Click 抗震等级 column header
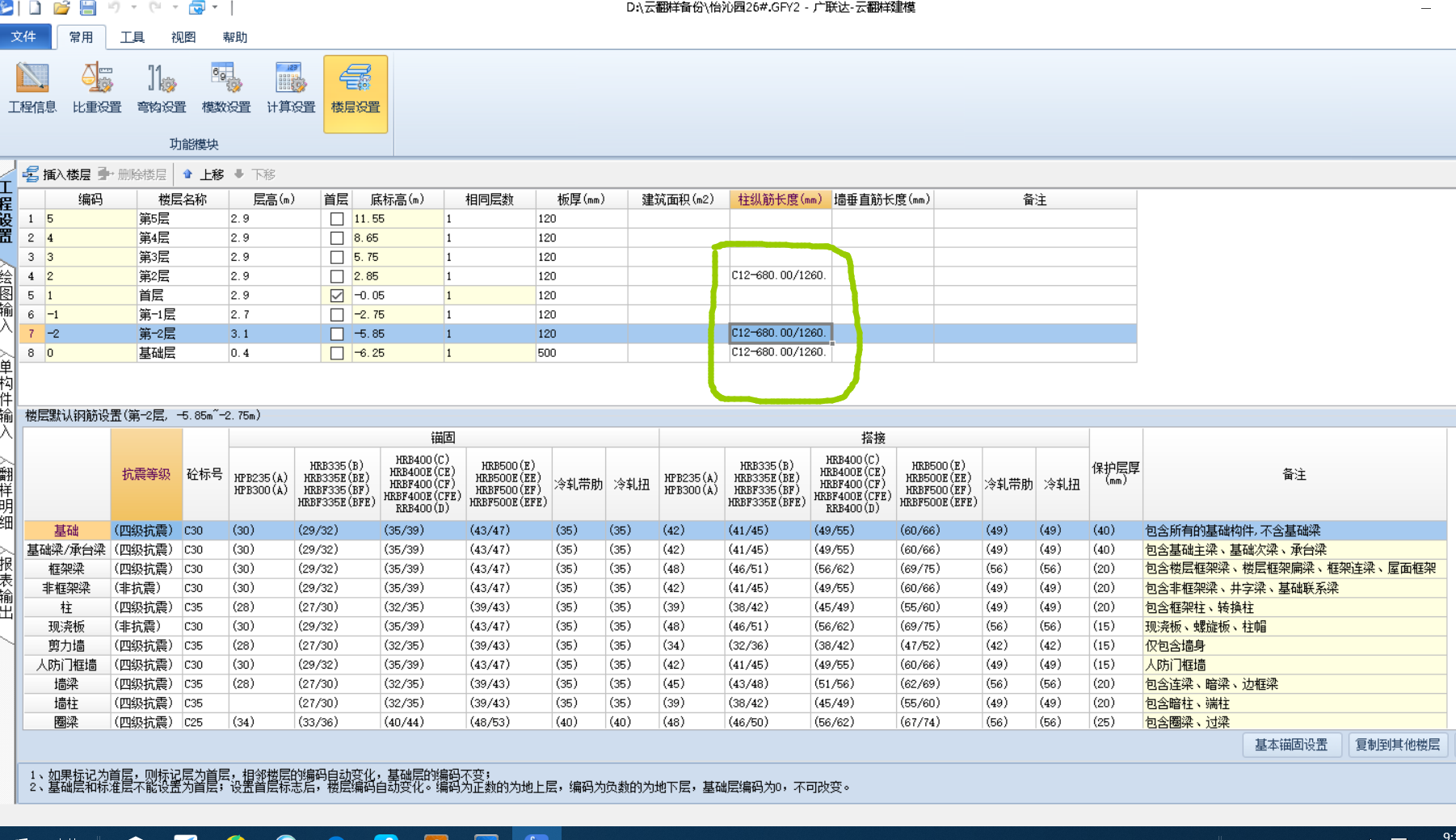The width and height of the screenshot is (1456, 840). click(146, 474)
